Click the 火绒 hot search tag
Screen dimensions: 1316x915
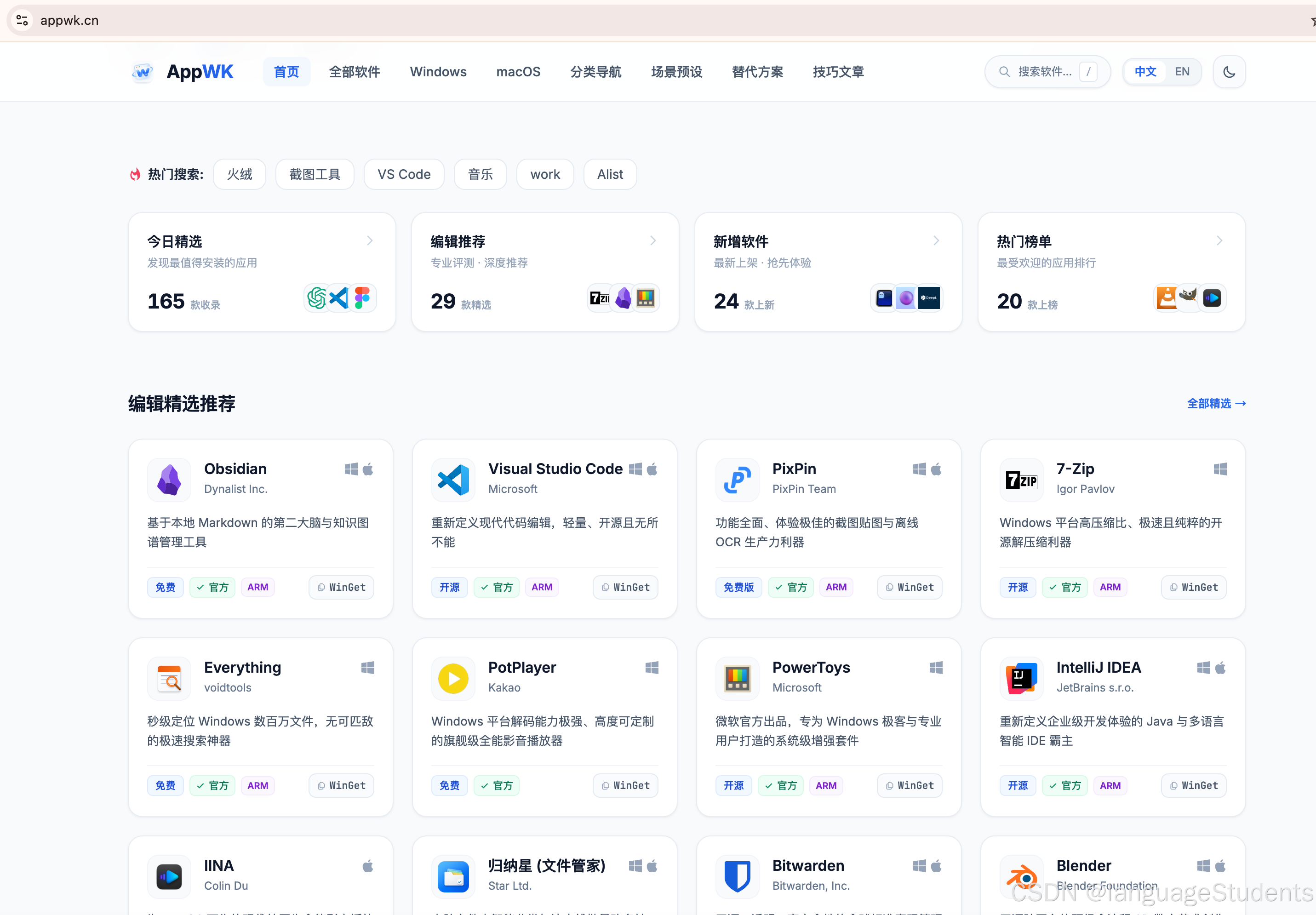[240, 174]
